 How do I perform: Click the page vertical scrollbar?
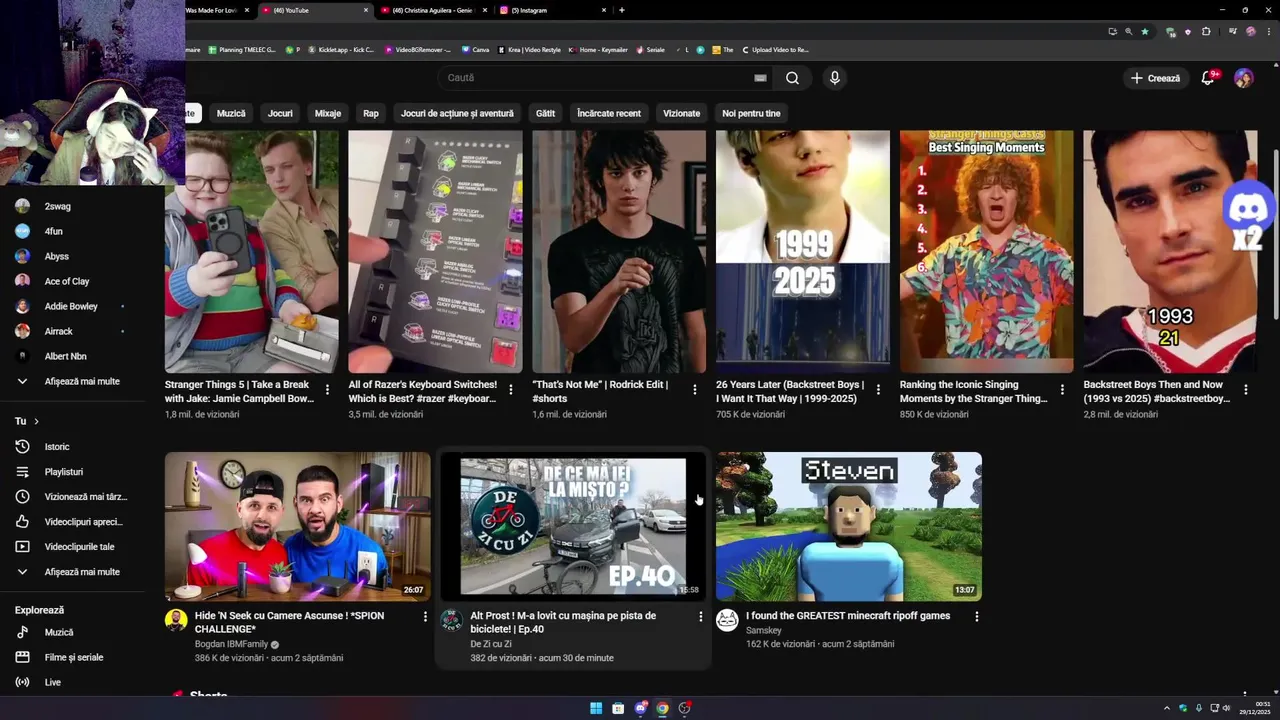click(1275, 235)
